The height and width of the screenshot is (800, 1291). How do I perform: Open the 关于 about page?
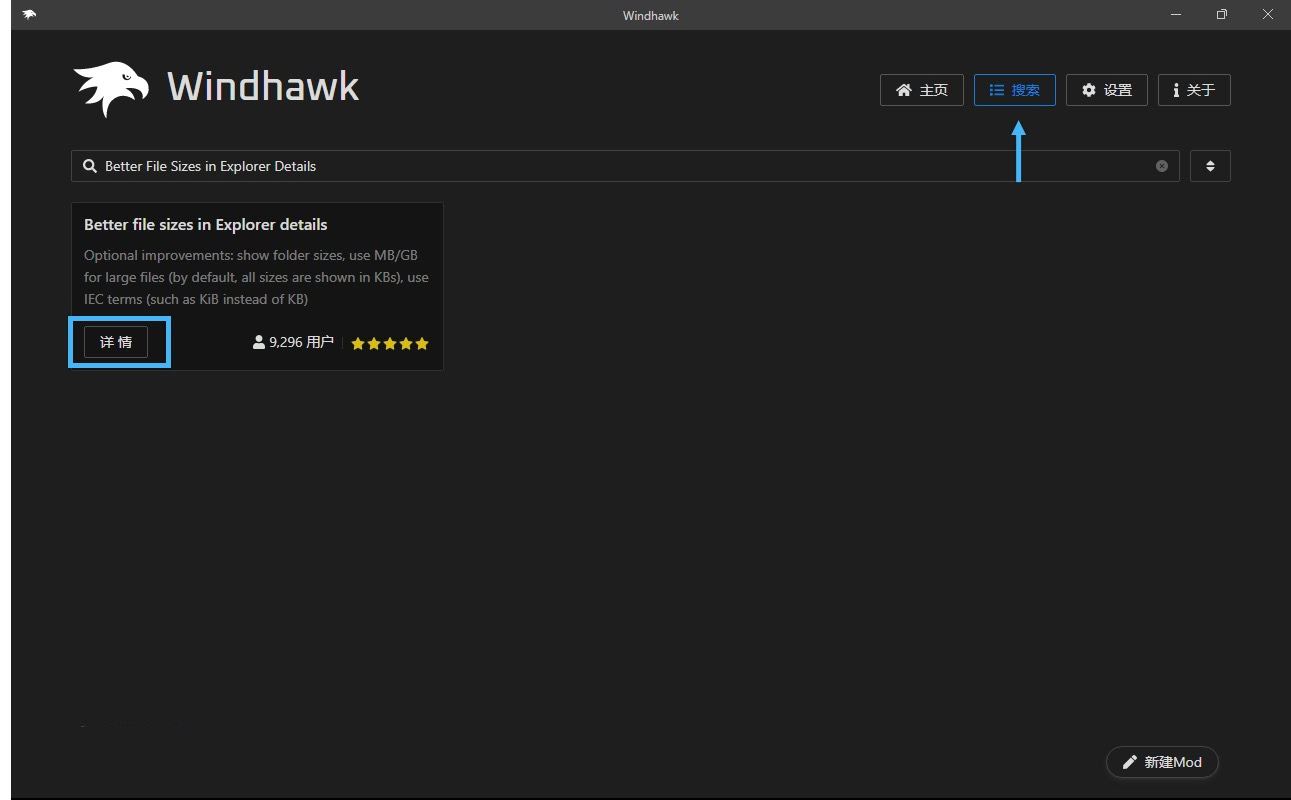(x=1194, y=90)
